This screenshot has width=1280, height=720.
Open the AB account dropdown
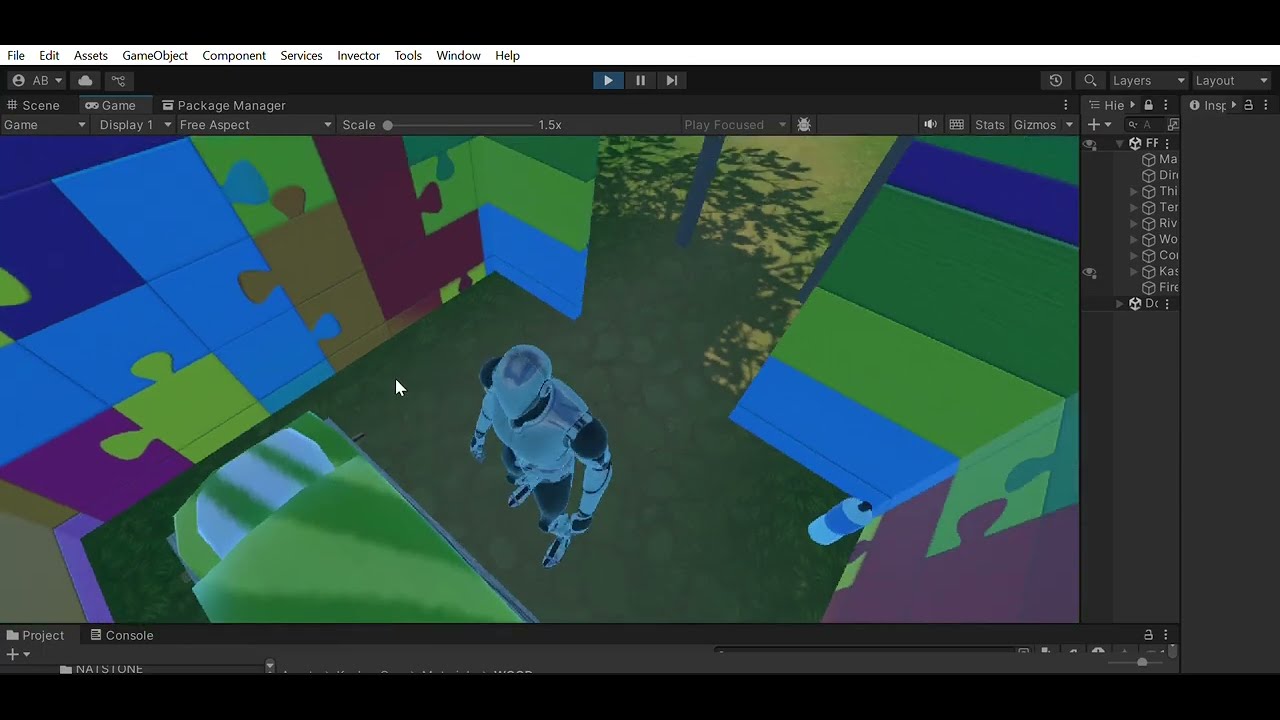pyautogui.click(x=38, y=80)
